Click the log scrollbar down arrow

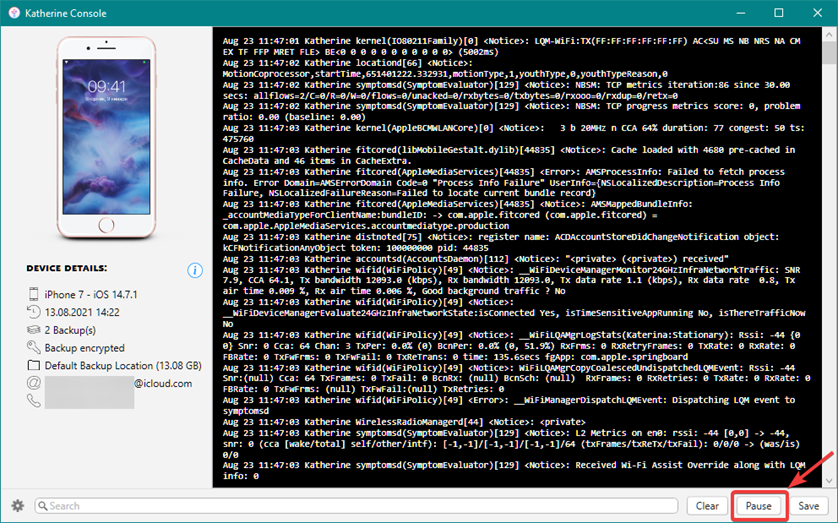[x=829, y=480]
